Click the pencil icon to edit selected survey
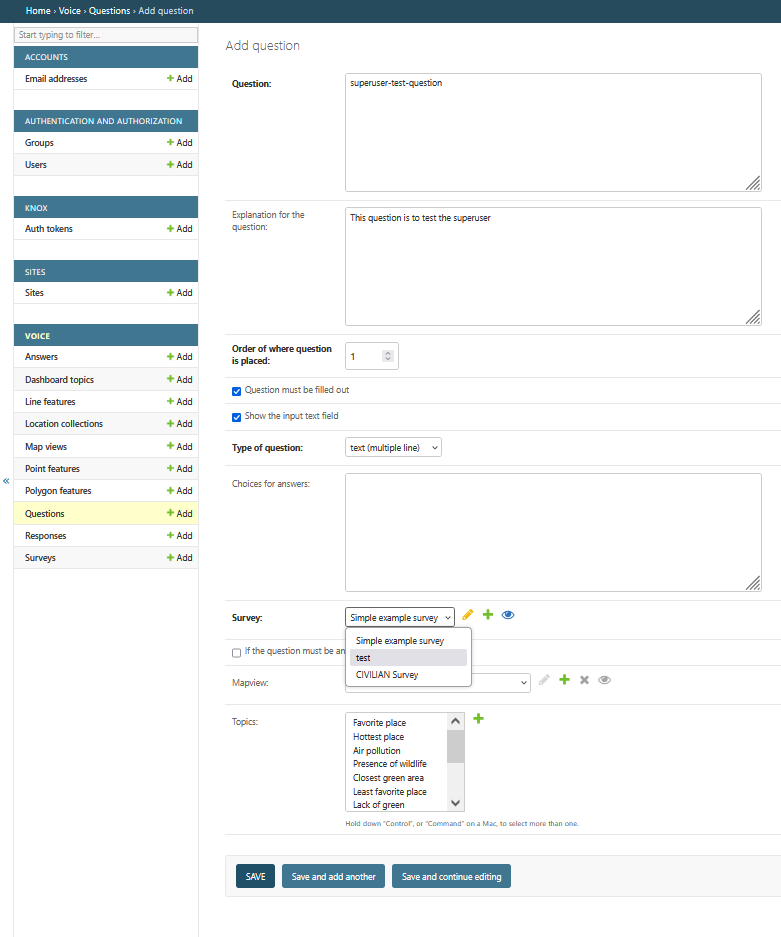The width and height of the screenshot is (781, 937). coord(468,615)
